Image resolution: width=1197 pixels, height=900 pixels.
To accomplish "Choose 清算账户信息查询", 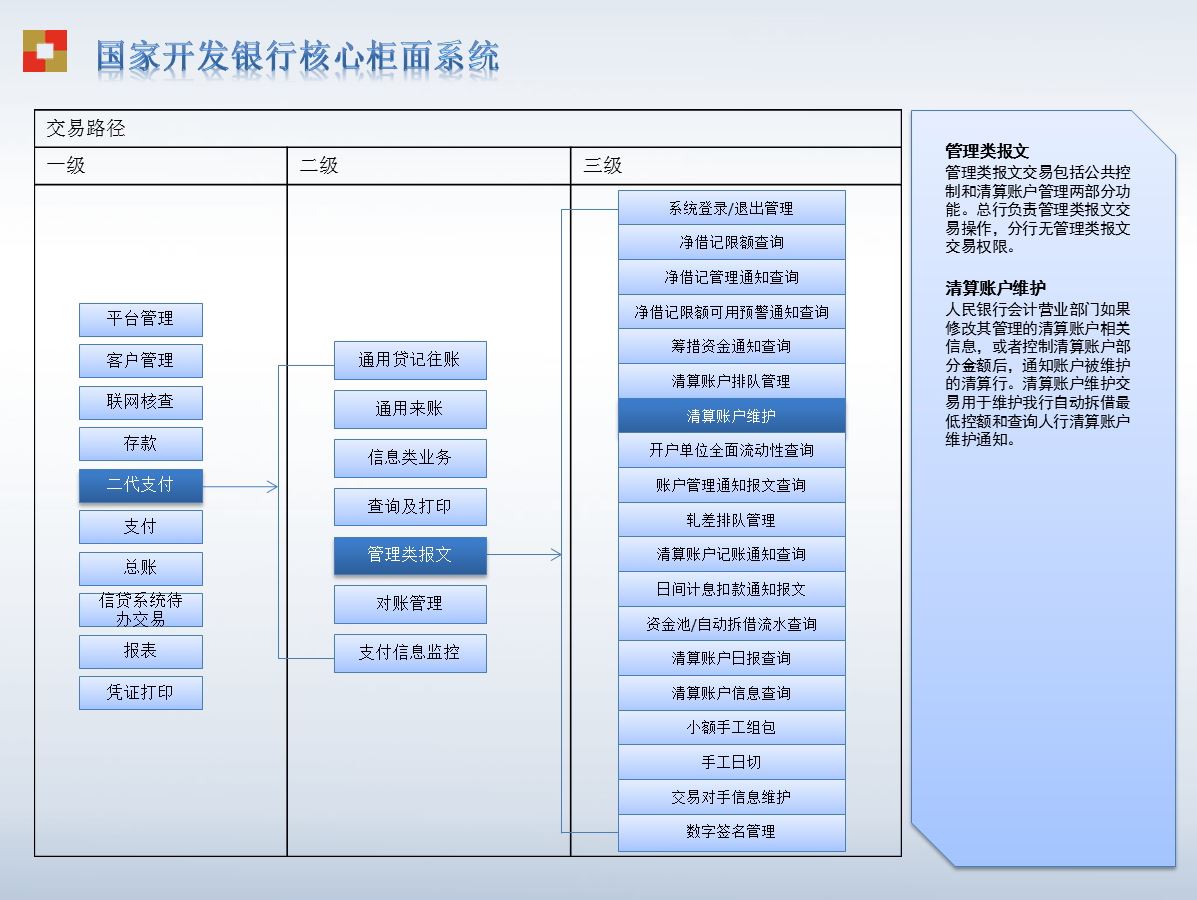I will [731, 693].
